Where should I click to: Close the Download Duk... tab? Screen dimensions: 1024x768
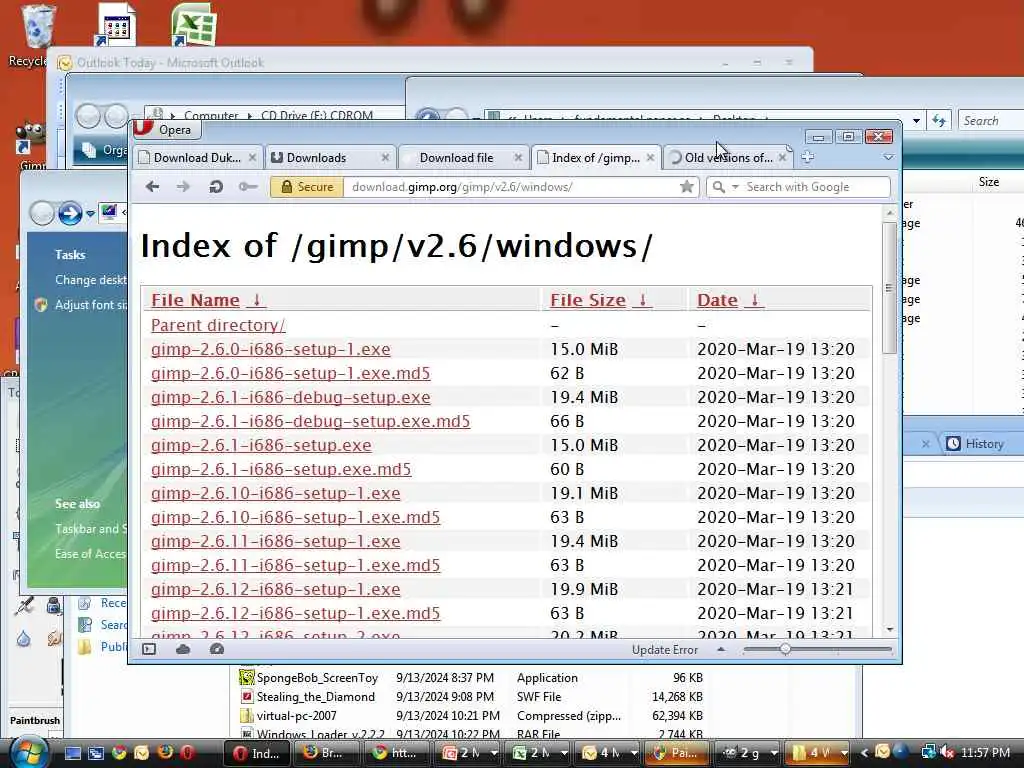(x=253, y=157)
